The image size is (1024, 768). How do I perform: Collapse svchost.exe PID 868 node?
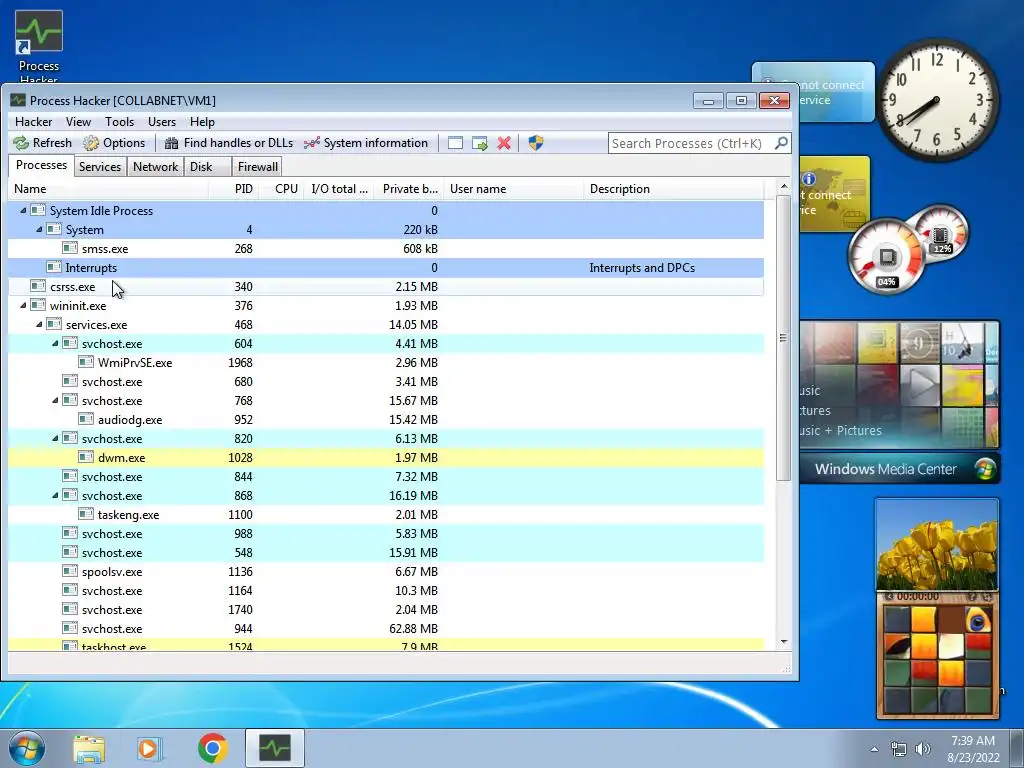click(56, 495)
